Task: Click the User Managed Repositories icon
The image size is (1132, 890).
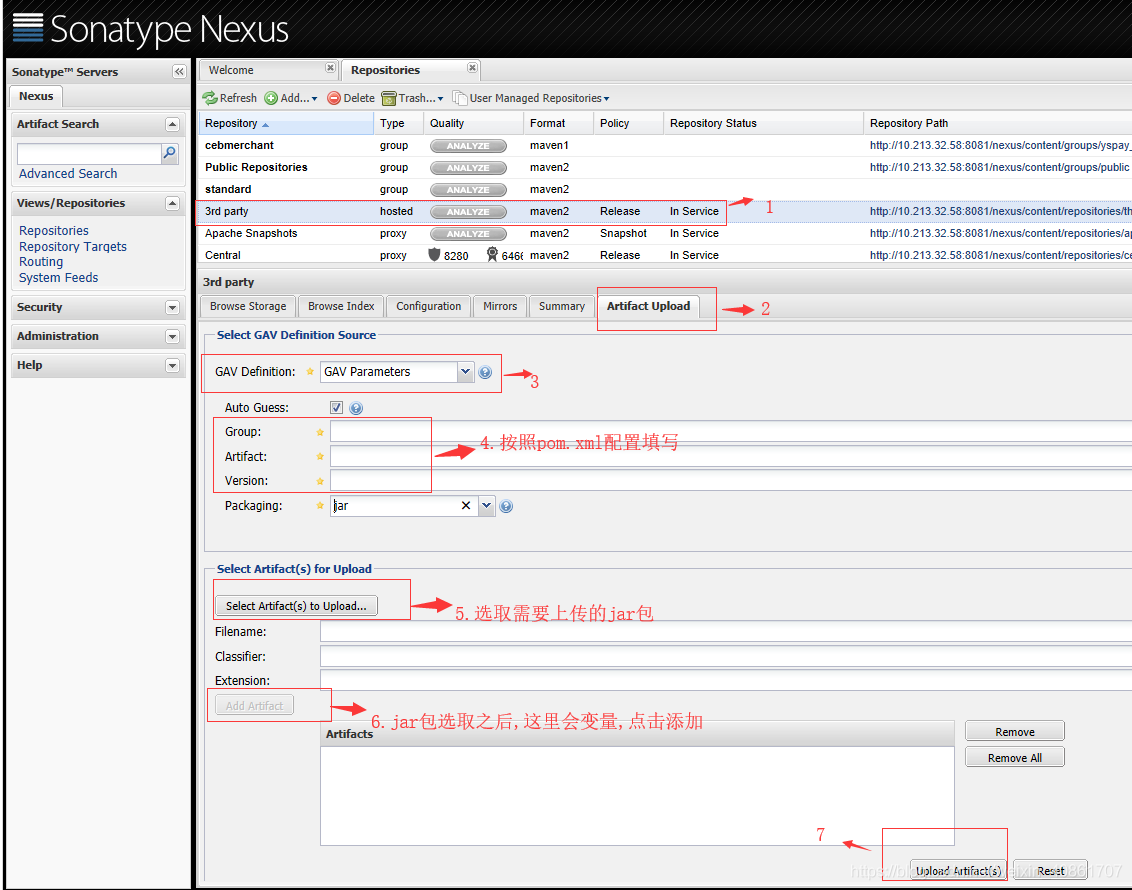Action: [460, 97]
